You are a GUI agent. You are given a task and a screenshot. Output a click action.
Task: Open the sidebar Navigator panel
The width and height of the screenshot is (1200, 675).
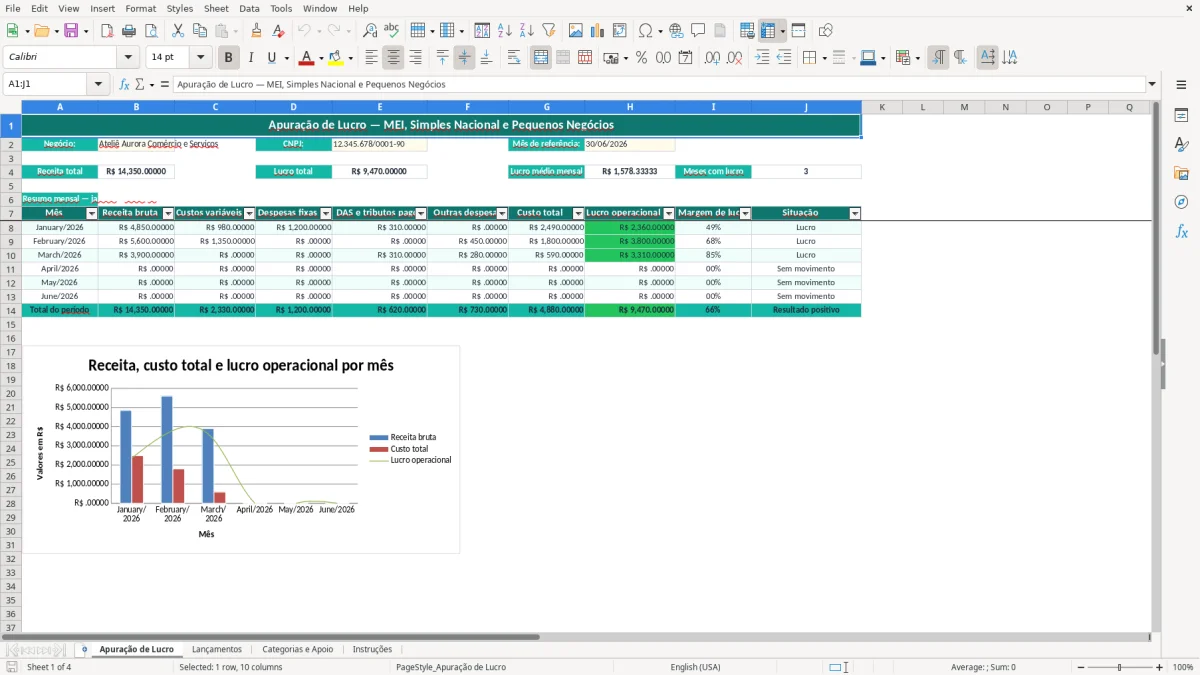1181,203
